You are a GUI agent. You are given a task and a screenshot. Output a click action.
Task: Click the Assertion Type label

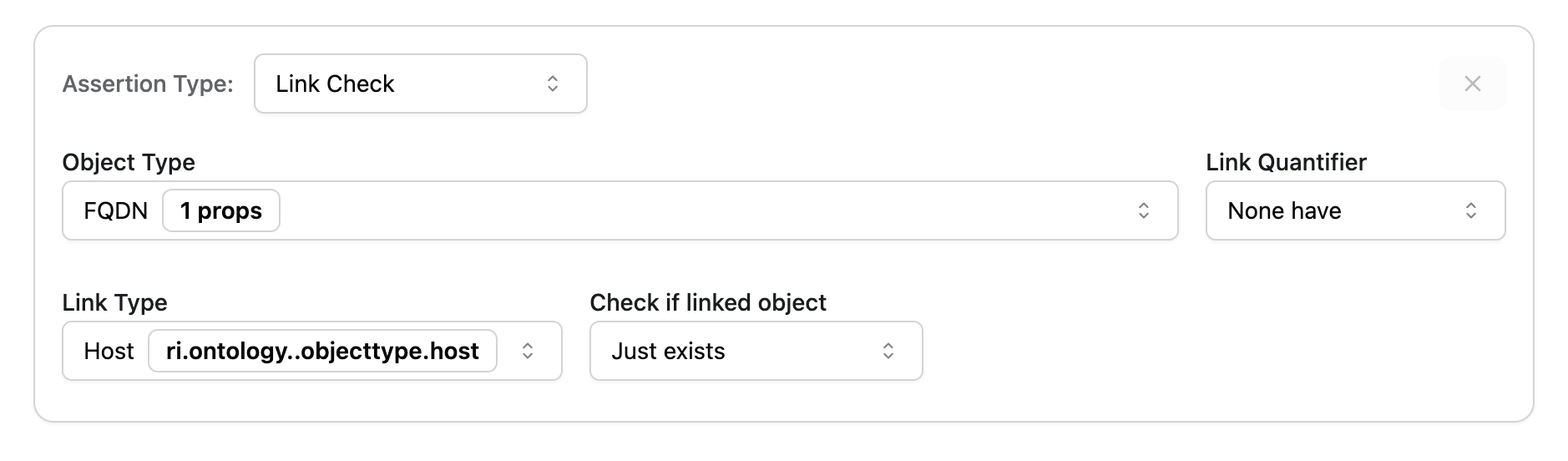pyautogui.click(x=148, y=84)
